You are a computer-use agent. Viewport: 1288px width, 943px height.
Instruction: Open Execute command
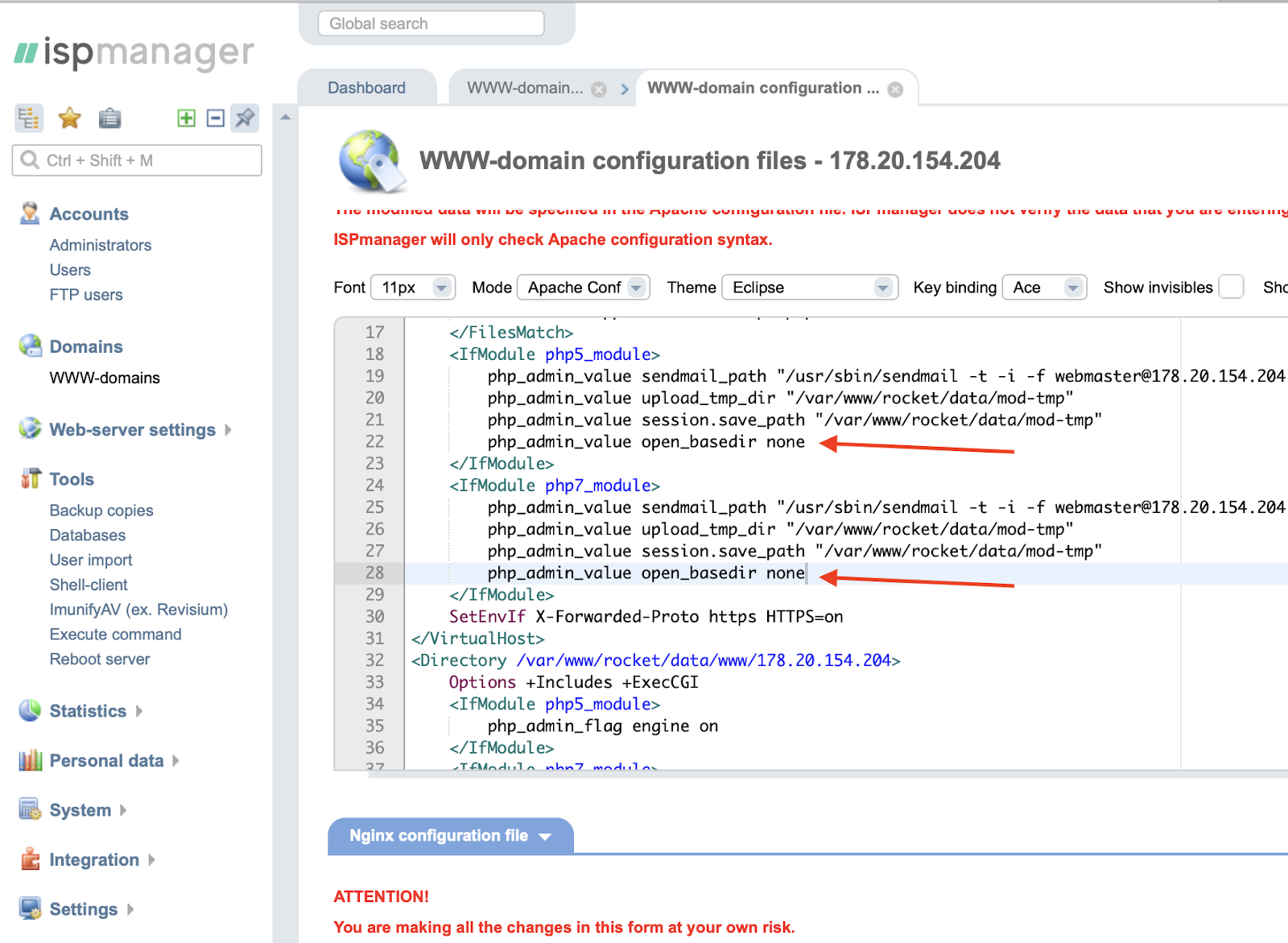click(115, 634)
